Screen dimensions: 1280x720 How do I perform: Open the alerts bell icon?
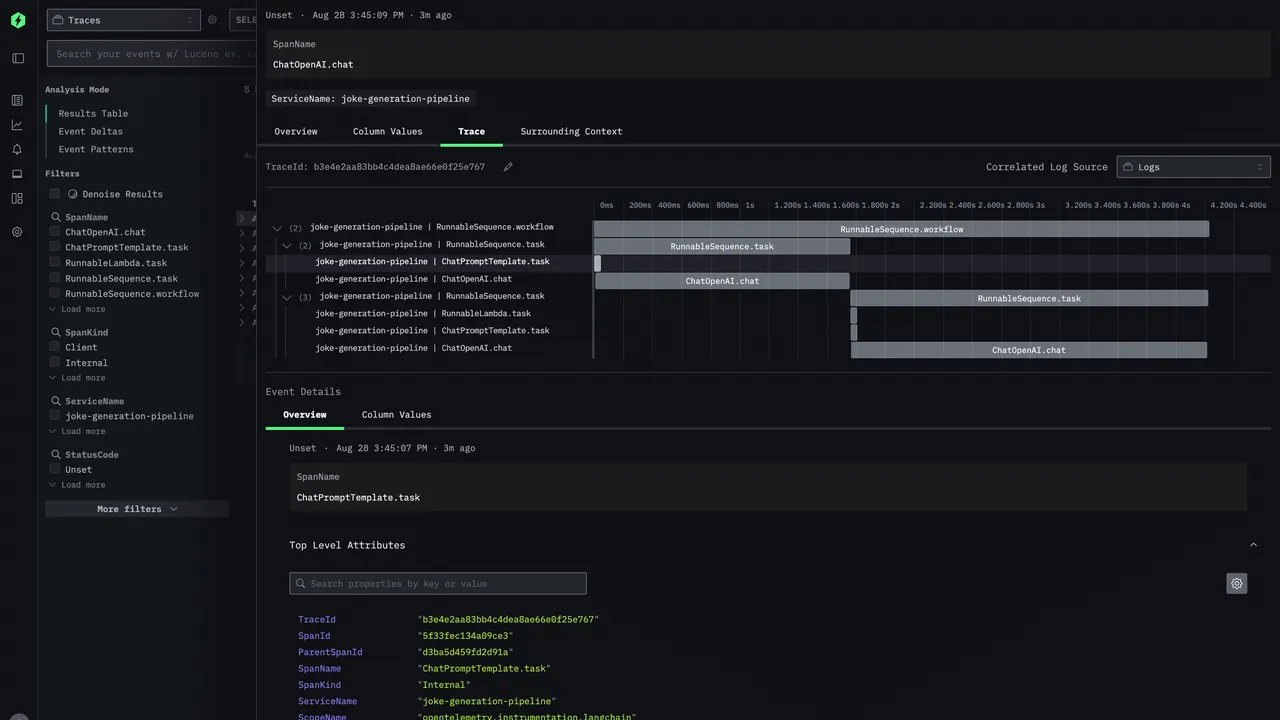[17, 149]
